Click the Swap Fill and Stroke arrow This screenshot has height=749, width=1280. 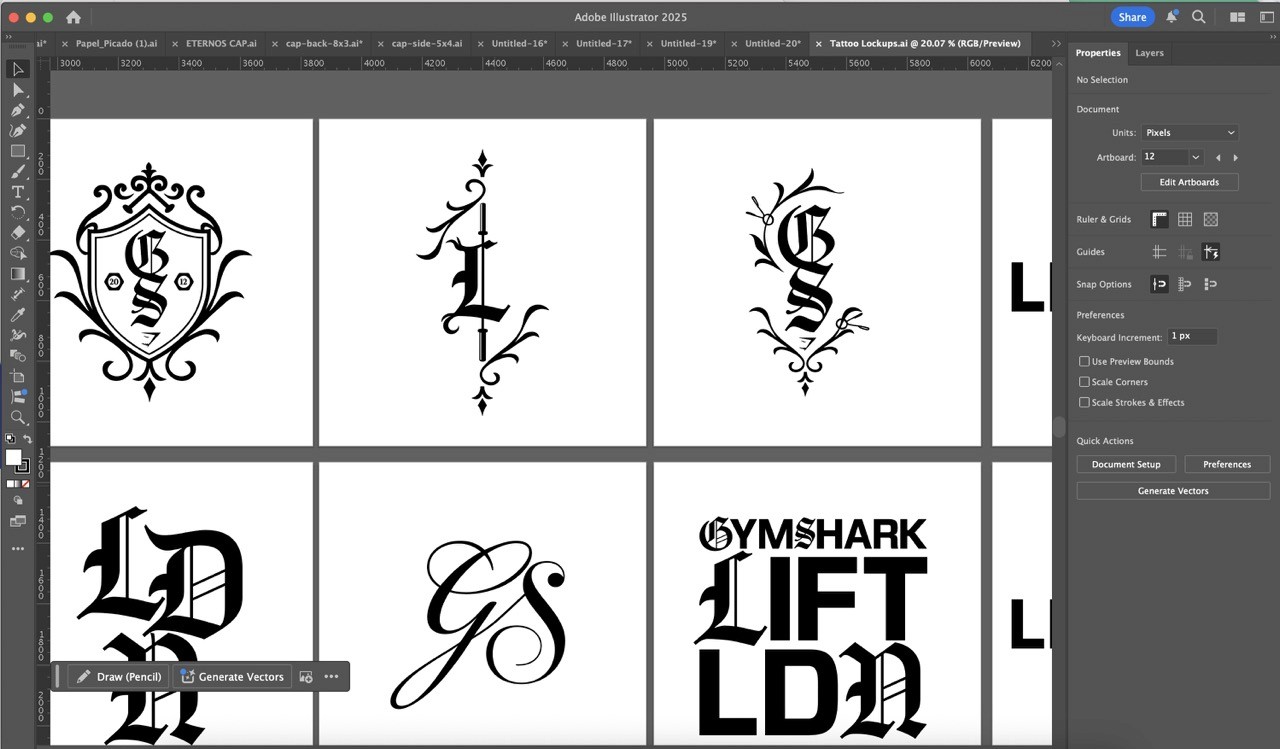[x=27, y=439]
